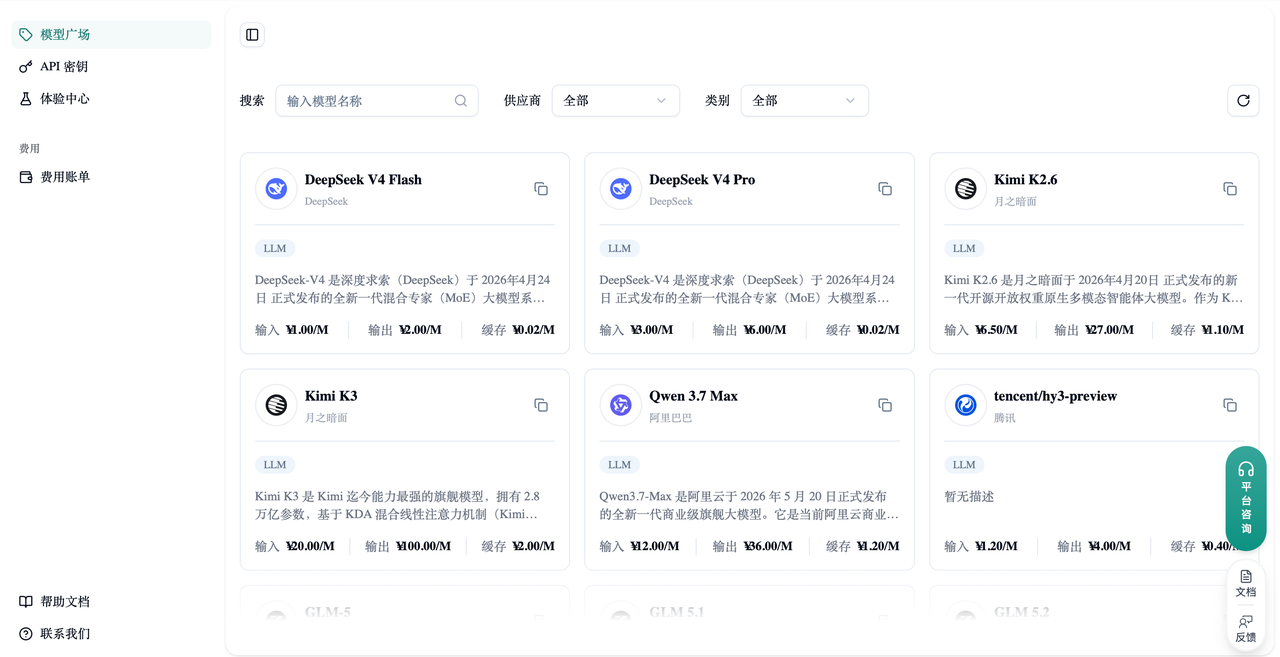This screenshot has height=657, width=1280.
Task: Click the 帮助文档 book icon
Action: (x=26, y=602)
